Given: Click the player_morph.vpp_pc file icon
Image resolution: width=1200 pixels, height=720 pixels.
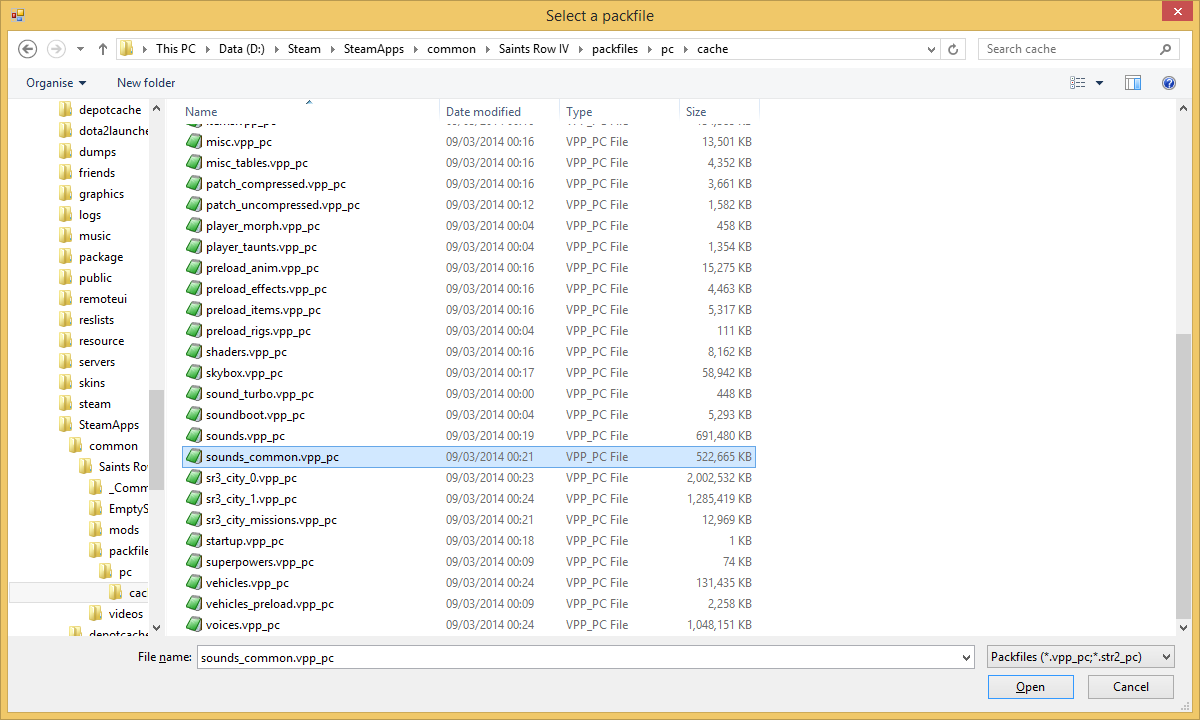Looking at the screenshot, I should click(x=194, y=226).
